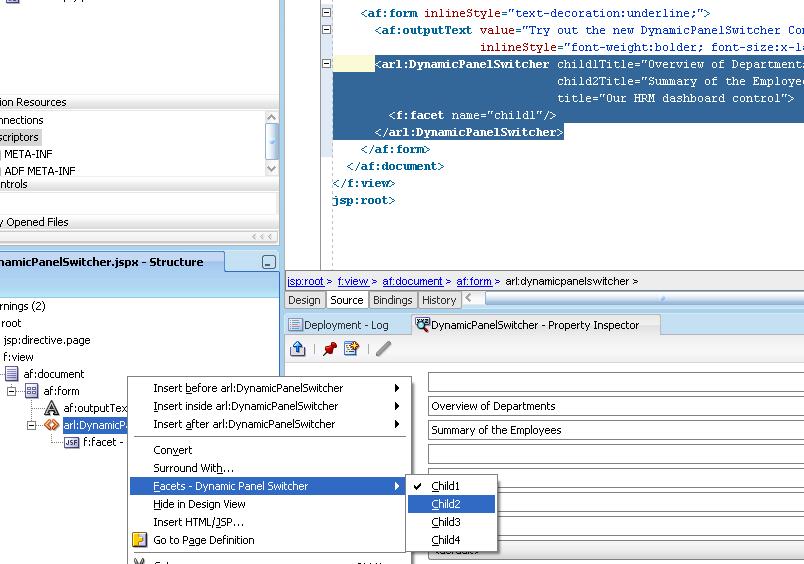Click the notepad icon next to the pushpin
This screenshot has height=564, width=804.
(351, 349)
